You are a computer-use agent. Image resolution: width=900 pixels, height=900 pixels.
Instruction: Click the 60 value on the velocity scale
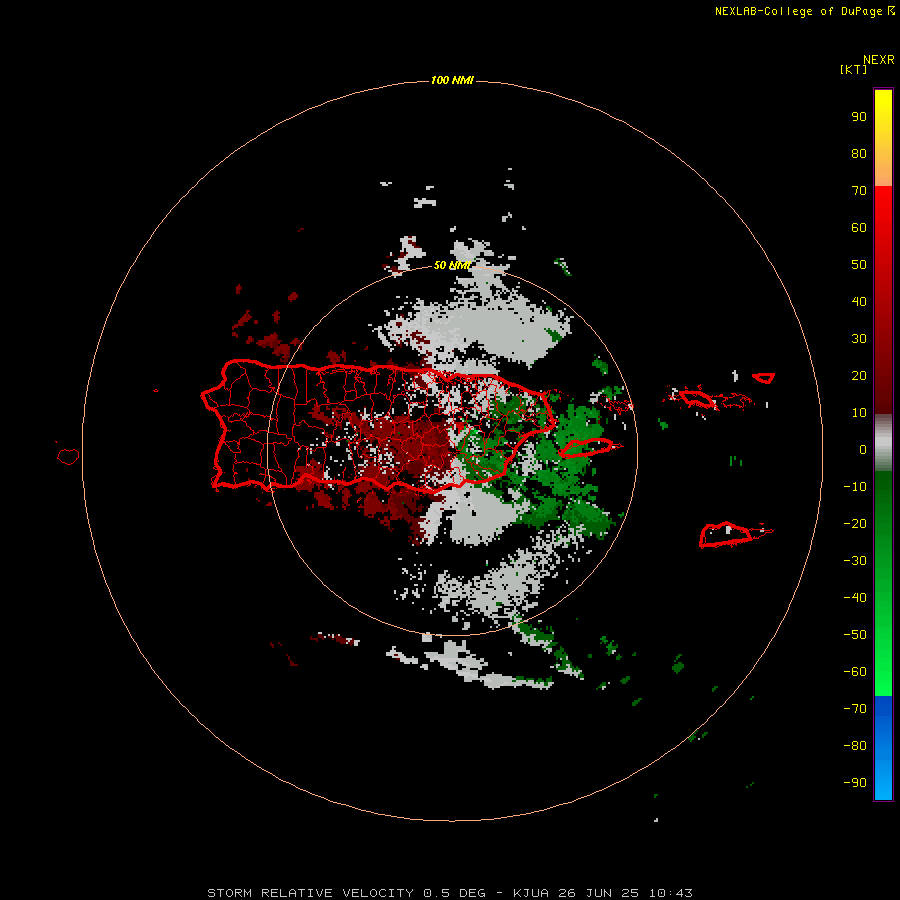(859, 227)
